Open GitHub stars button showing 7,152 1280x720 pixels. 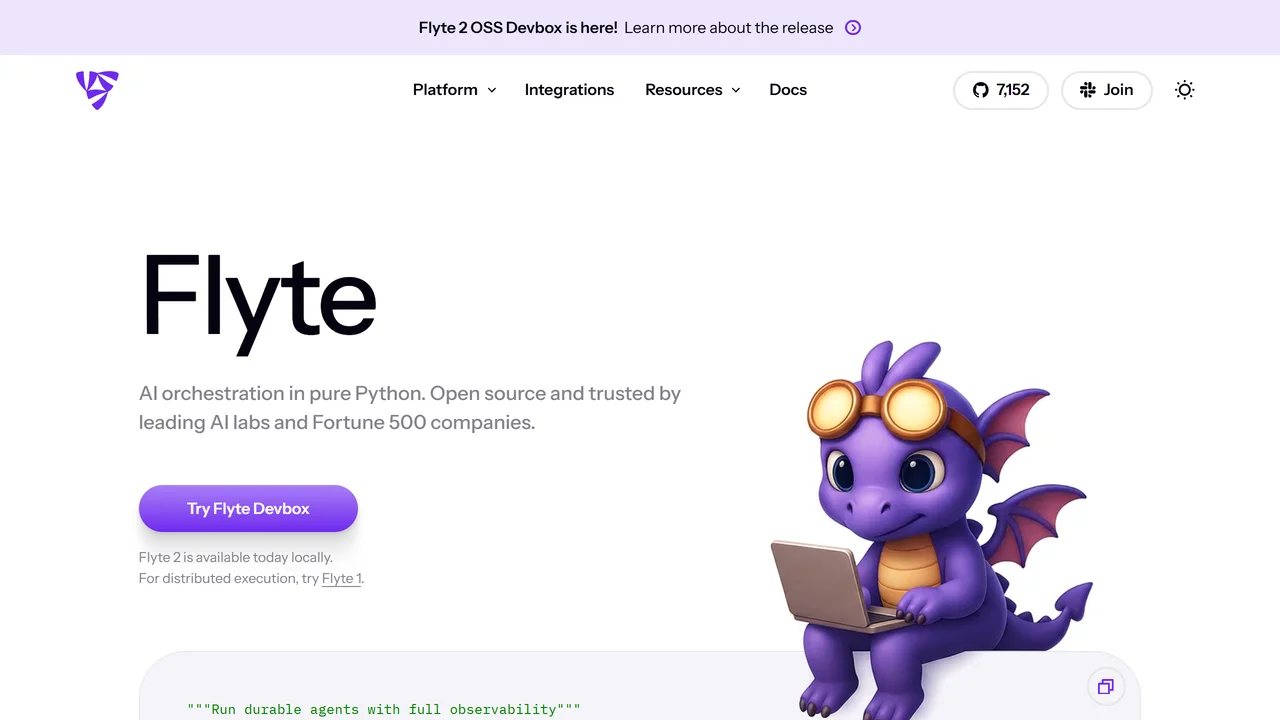tap(1000, 90)
